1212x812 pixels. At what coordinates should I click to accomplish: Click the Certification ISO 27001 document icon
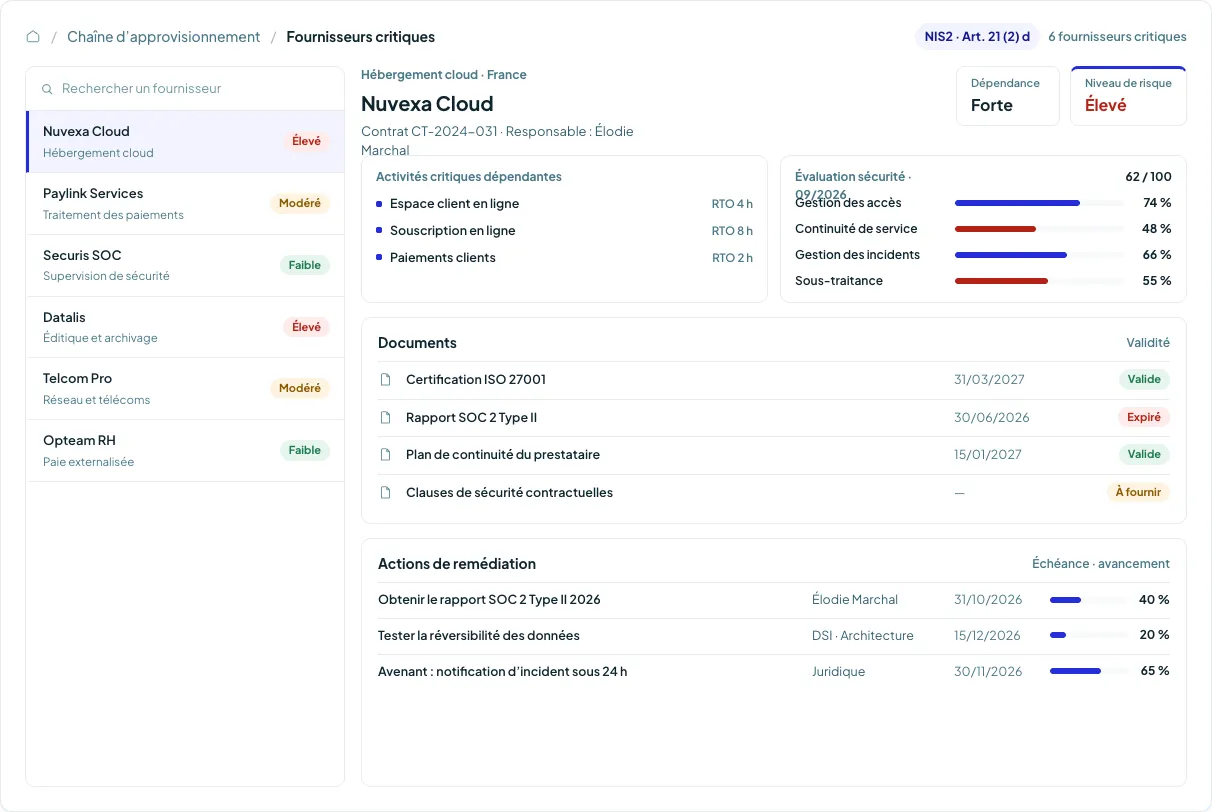[386, 380]
